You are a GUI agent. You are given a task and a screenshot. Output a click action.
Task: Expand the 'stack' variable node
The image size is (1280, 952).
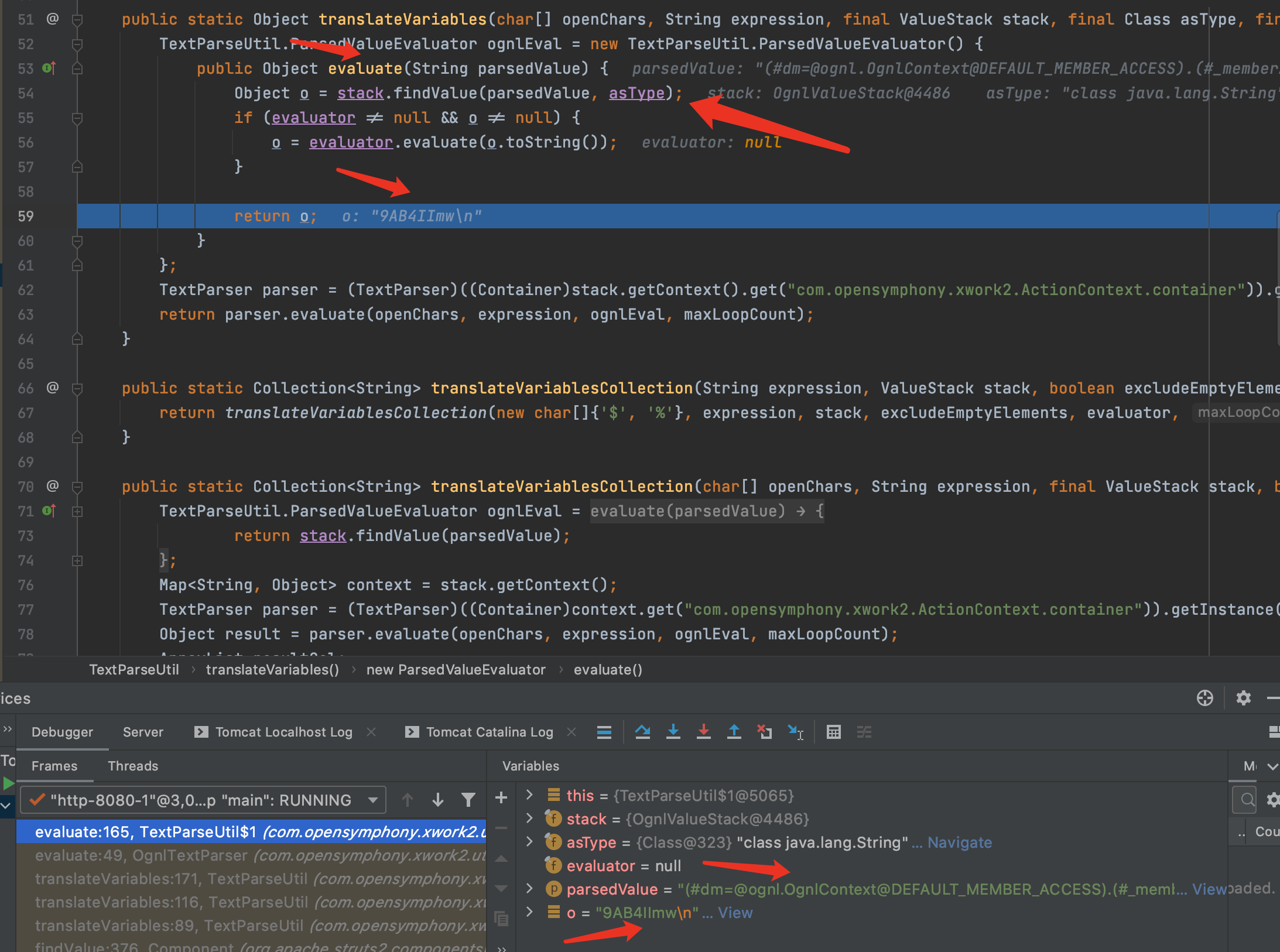click(529, 819)
